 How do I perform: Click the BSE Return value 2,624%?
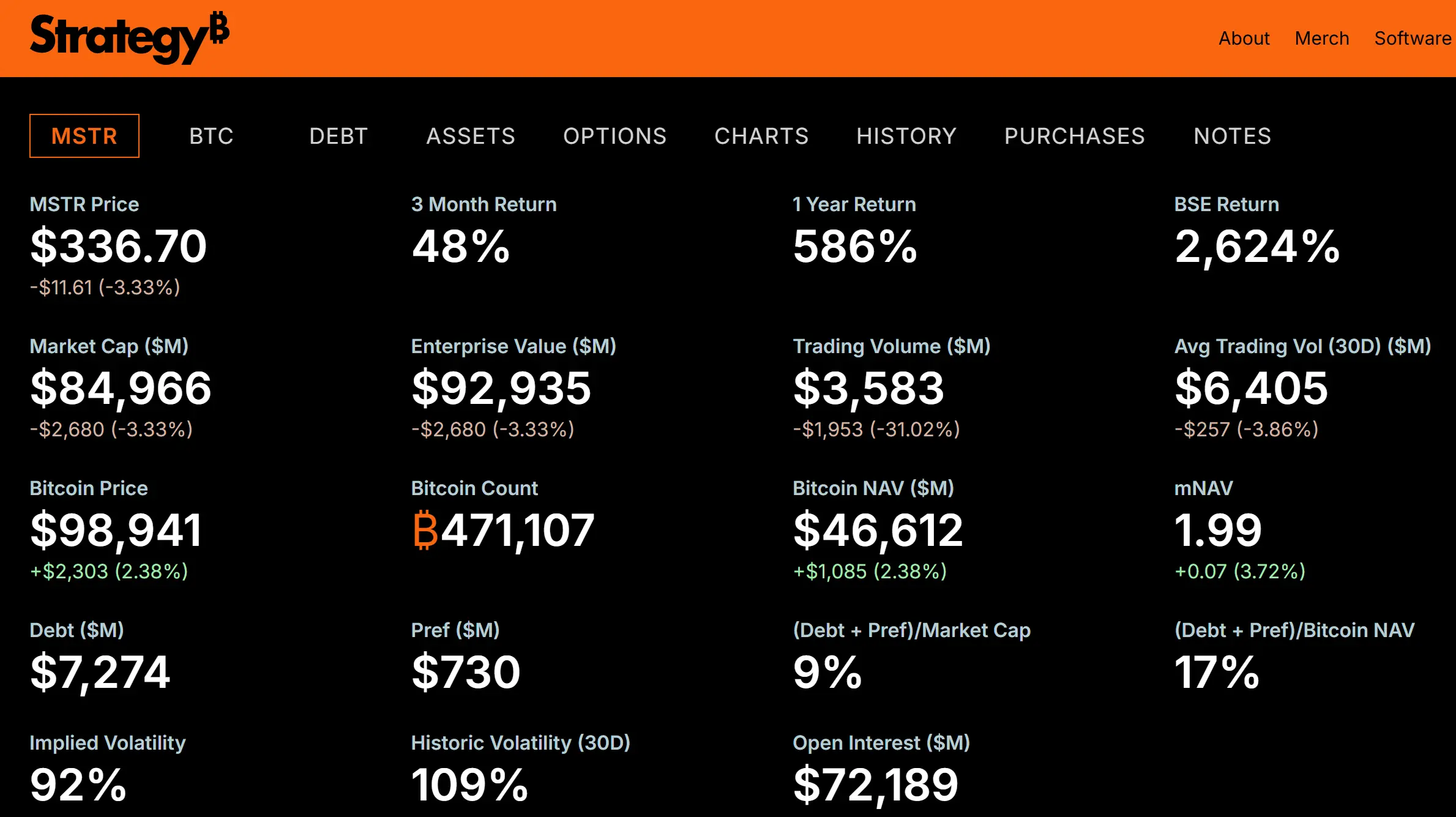click(x=1256, y=247)
